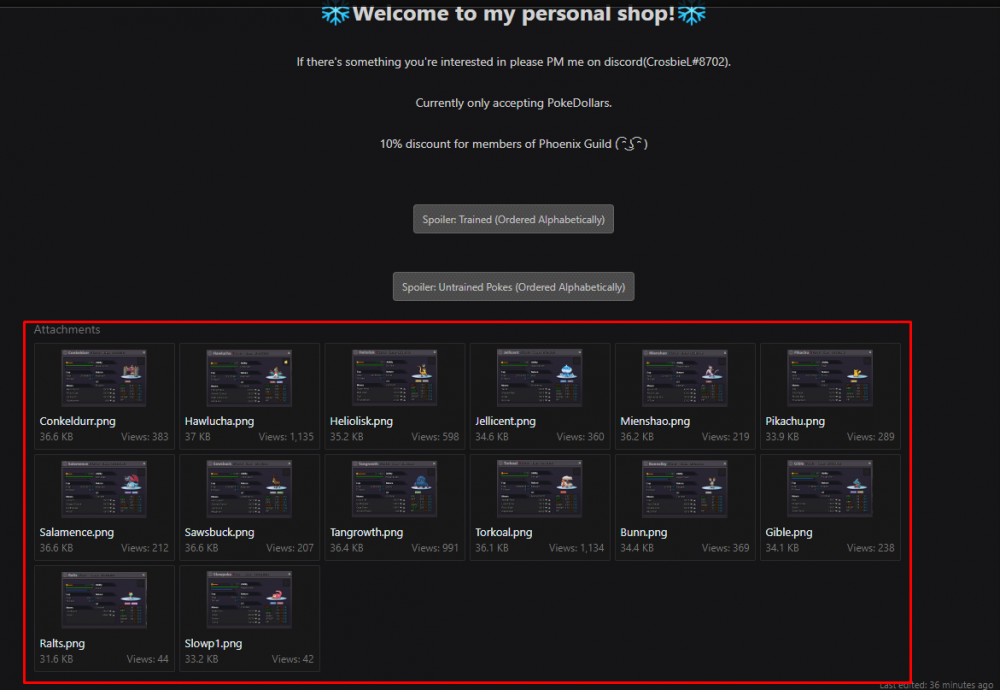Select the Gible.png file name text
This screenshot has height=690, width=1000.
coord(788,533)
